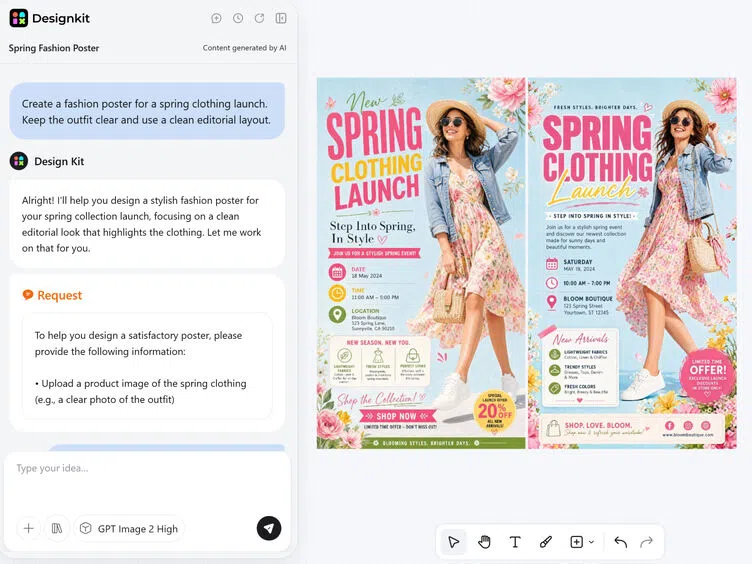
Task: Click the Upload a product image bullet text
Action: tap(141, 391)
